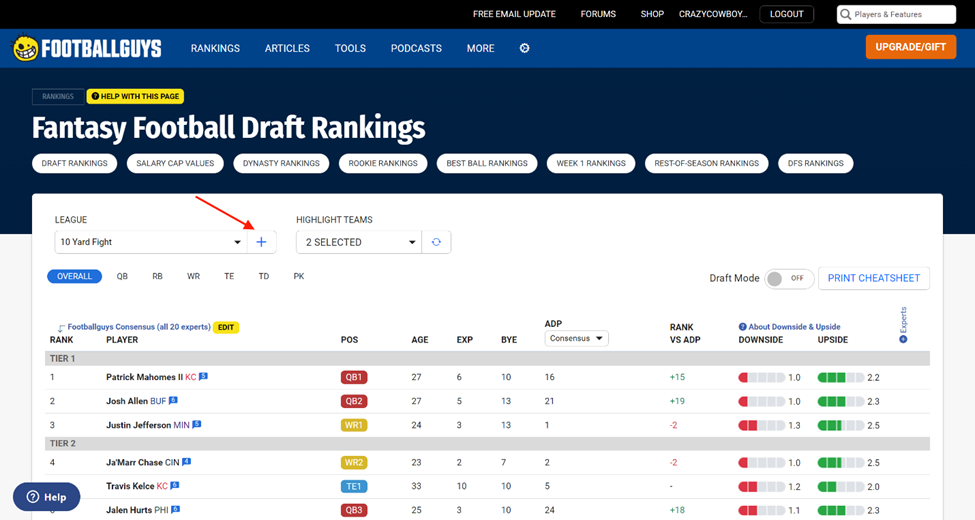This screenshot has width=975, height=520.
Task: Select the OVERALL position tab
Action: [74, 276]
